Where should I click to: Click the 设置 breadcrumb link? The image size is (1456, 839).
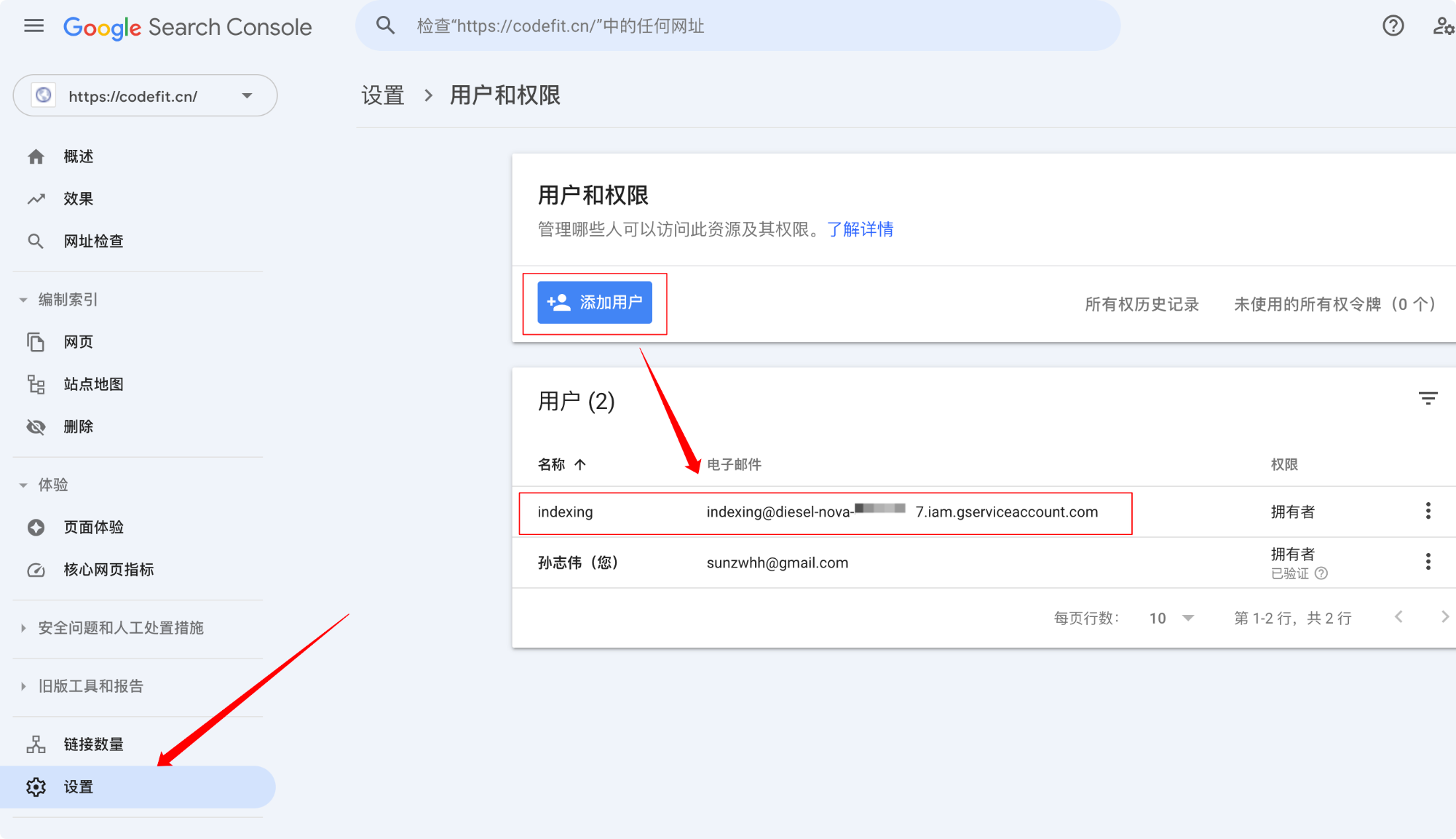pos(382,95)
